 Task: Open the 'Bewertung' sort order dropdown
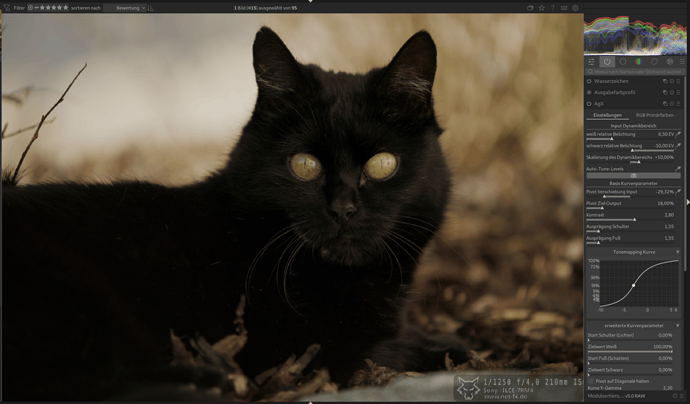tap(131, 7)
